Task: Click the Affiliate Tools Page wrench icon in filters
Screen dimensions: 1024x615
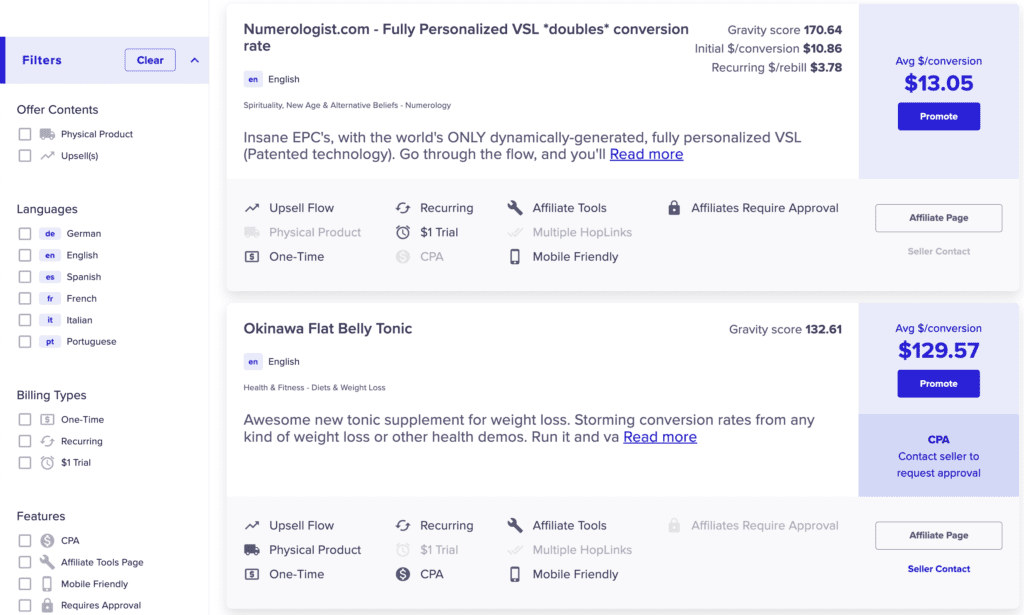Action: (47, 562)
